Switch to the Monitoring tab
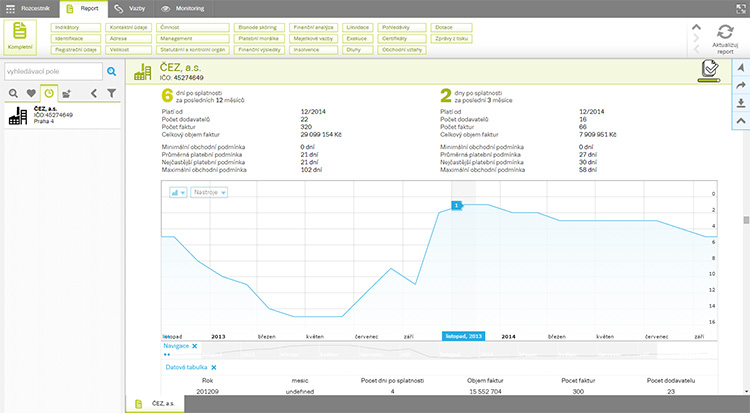Viewport: 750px width, 413px height. (x=183, y=9)
